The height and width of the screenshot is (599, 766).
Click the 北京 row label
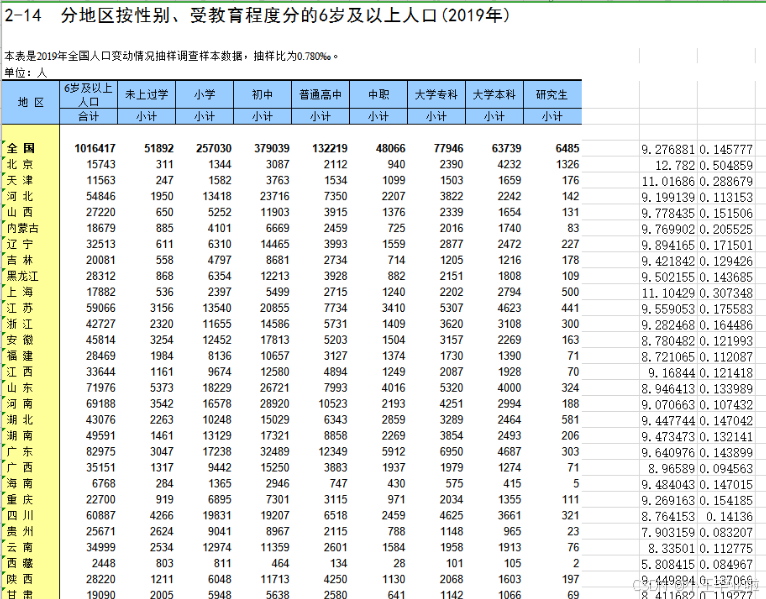click(x=20, y=164)
